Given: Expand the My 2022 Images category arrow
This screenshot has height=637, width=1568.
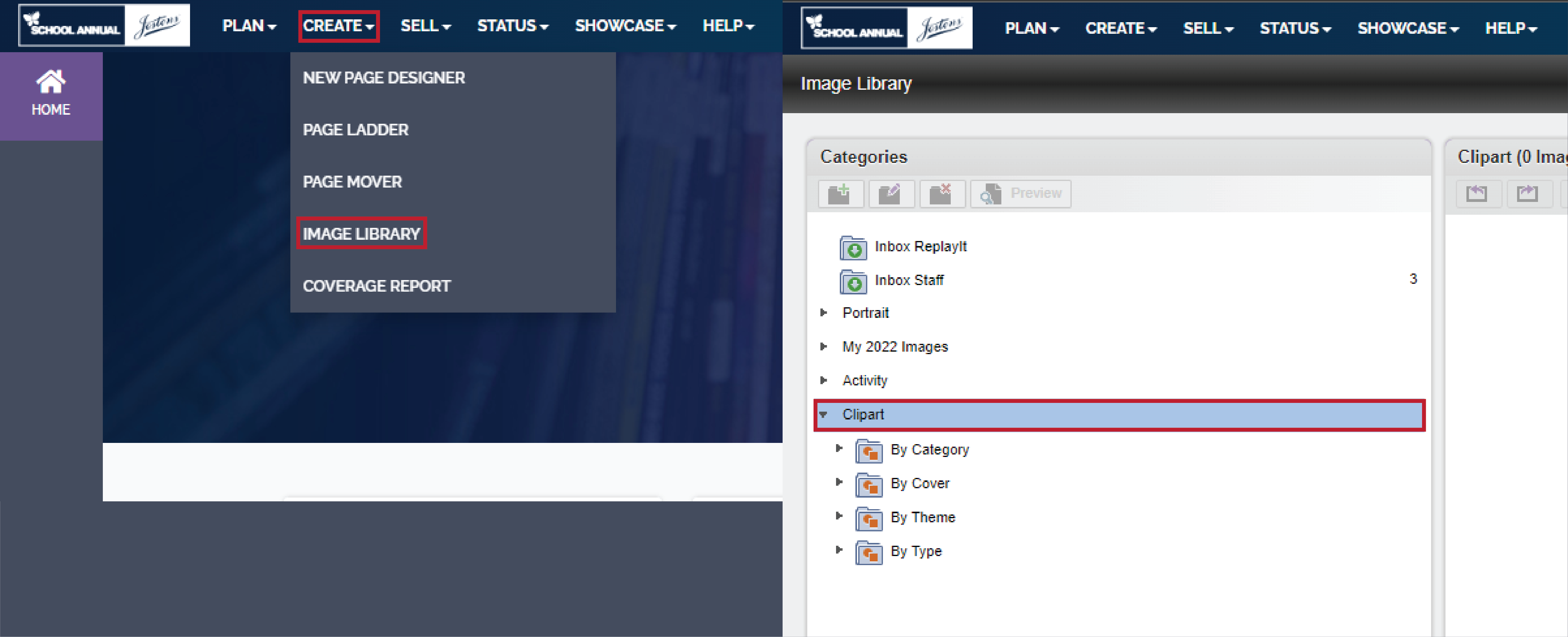Looking at the screenshot, I should click(823, 347).
